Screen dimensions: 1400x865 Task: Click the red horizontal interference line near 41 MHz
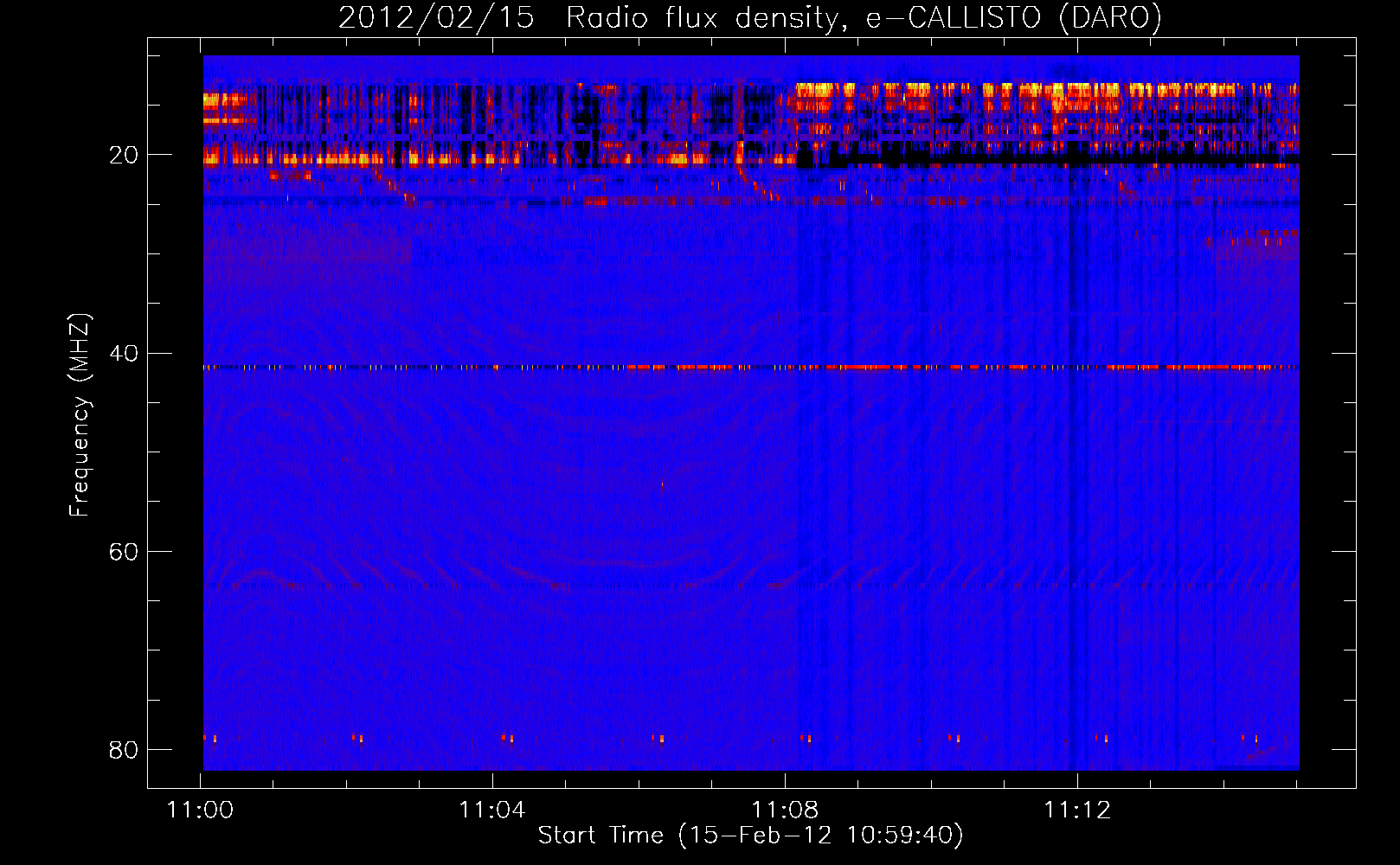[x=751, y=367]
